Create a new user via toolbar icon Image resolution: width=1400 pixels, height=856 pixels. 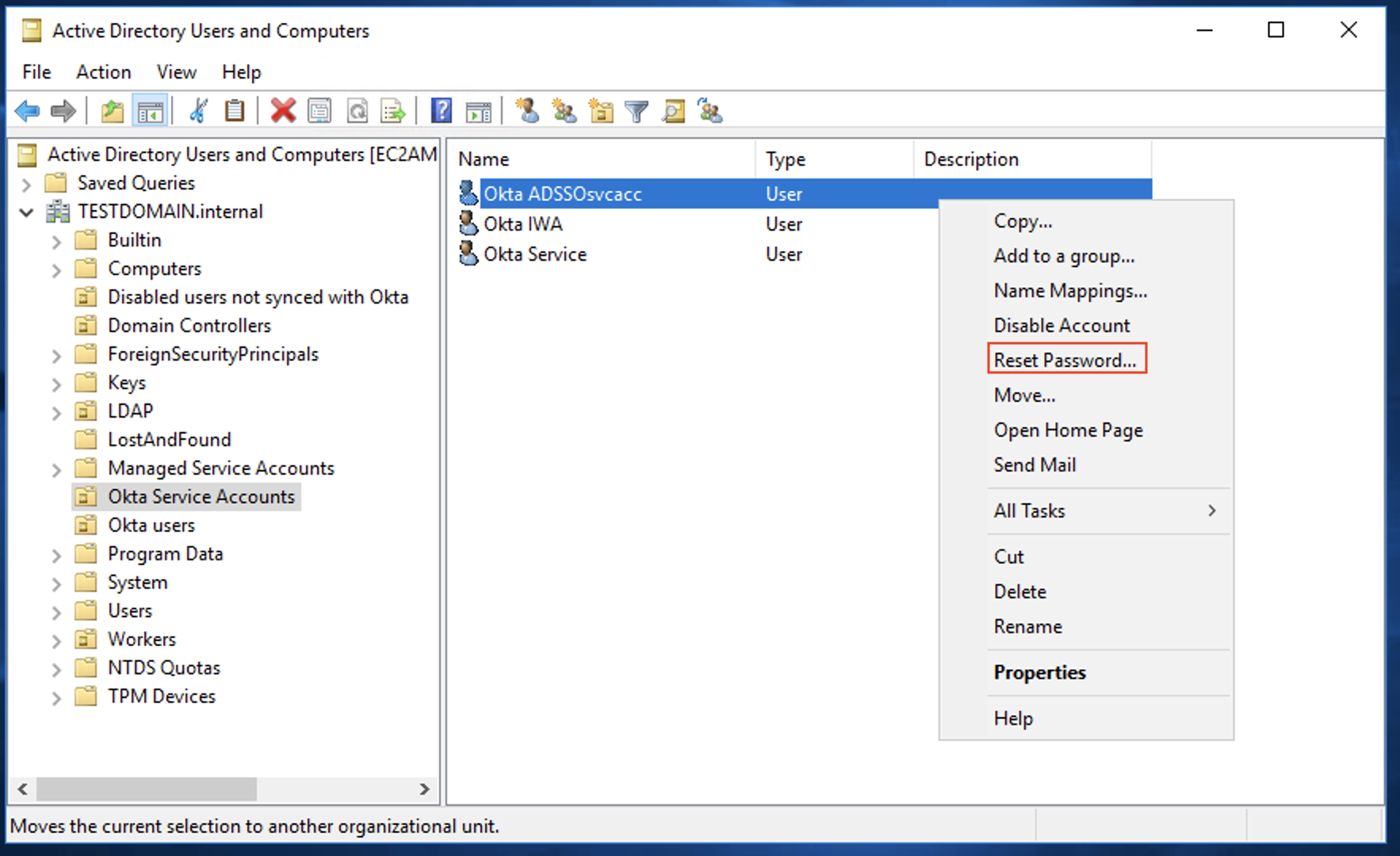pos(527,111)
